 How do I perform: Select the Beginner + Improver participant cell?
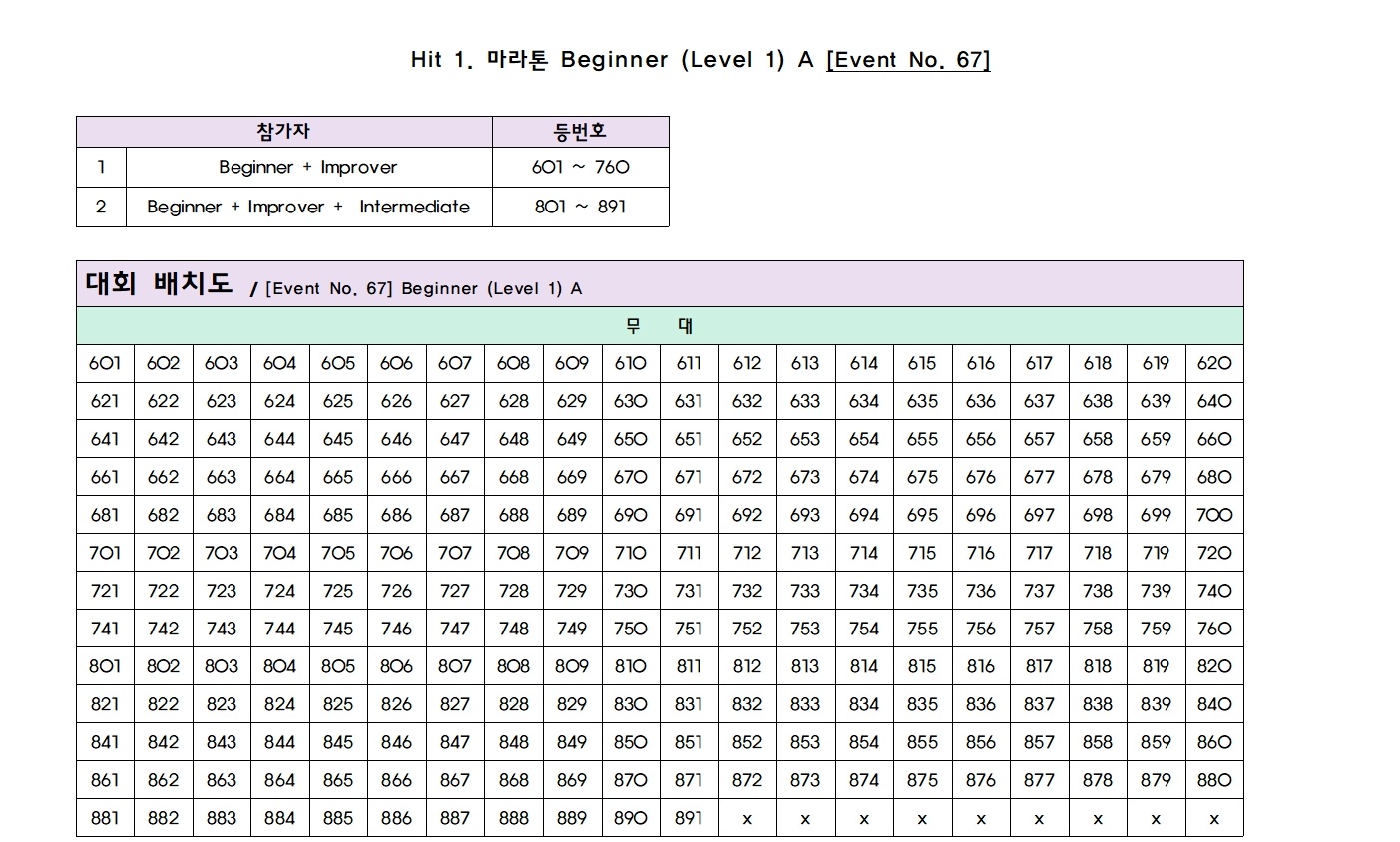pyautogui.click(x=308, y=168)
